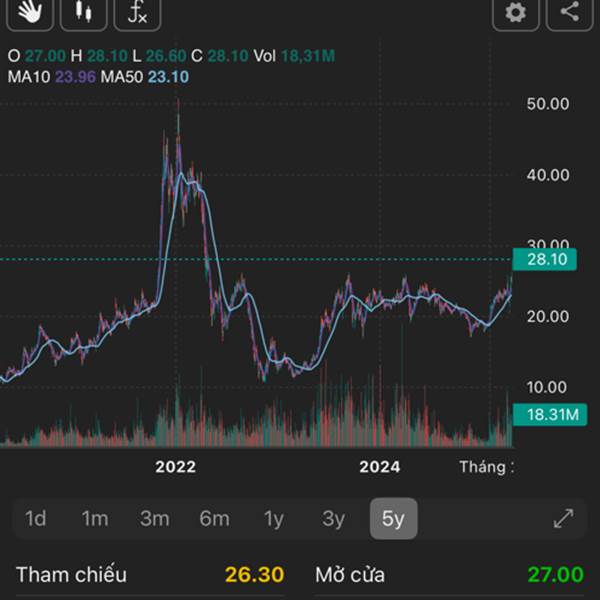
Task: Click the 18.31M volume label
Action: pyautogui.click(x=550, y=414)
